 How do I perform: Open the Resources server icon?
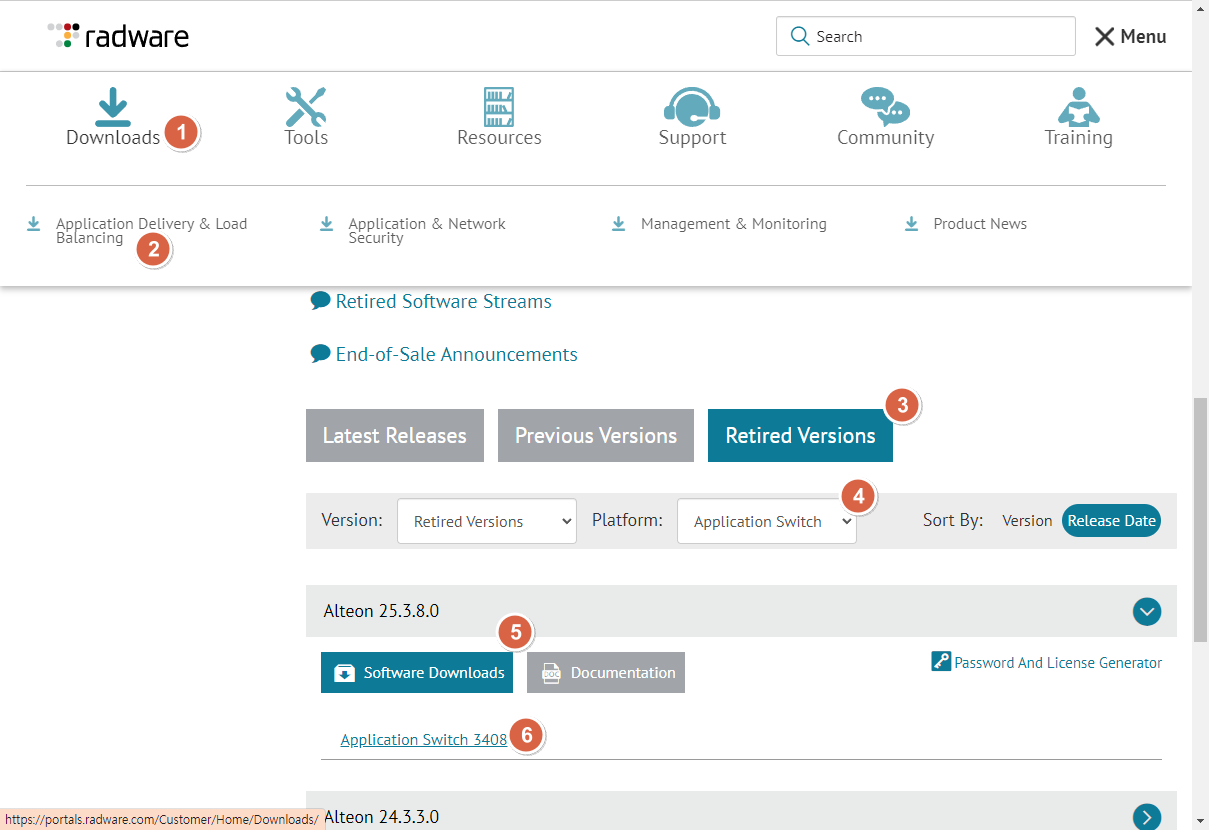(x=499, y=106)
